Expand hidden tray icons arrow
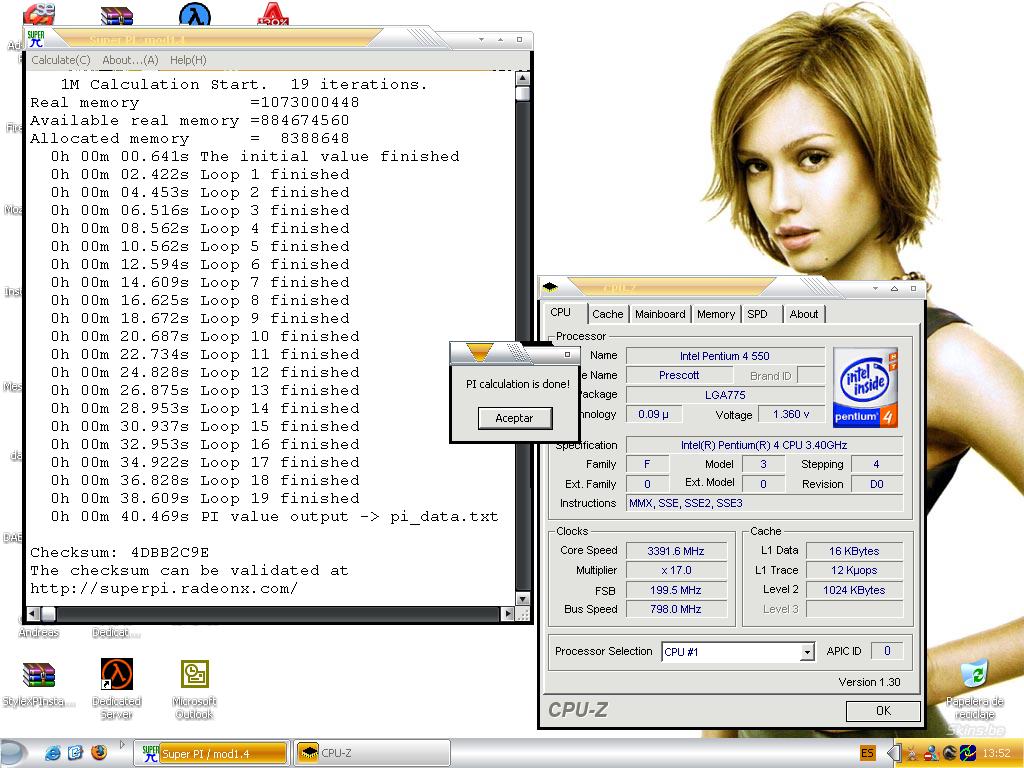The height and width of the screenshot is (768, 1024). (893, 753)
